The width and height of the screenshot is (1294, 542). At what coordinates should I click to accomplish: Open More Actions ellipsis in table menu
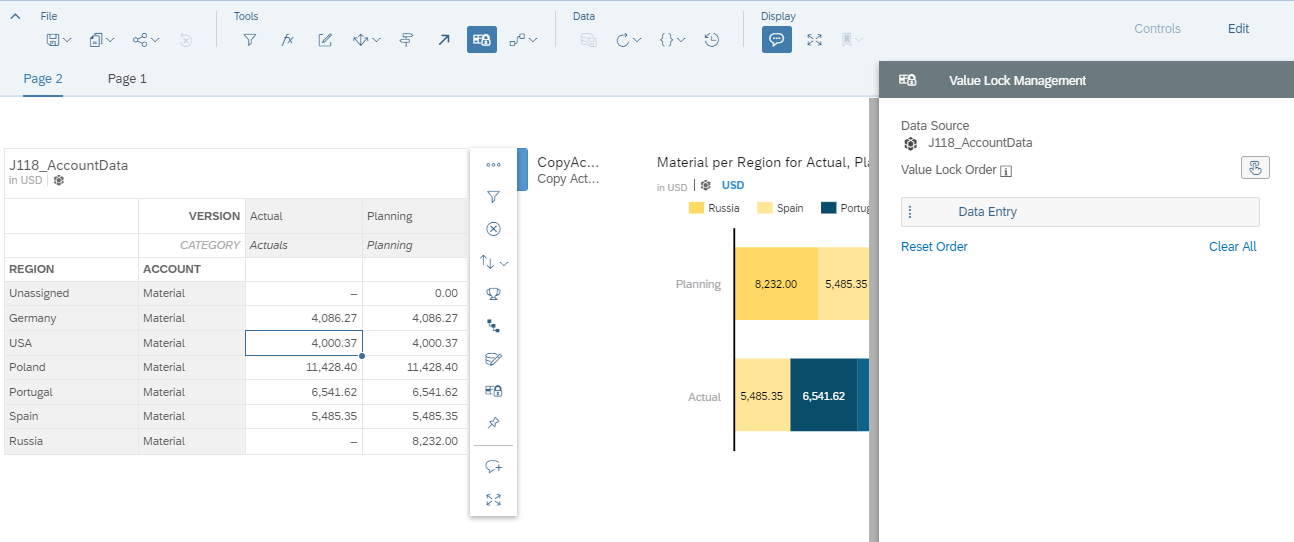point(493,164)
